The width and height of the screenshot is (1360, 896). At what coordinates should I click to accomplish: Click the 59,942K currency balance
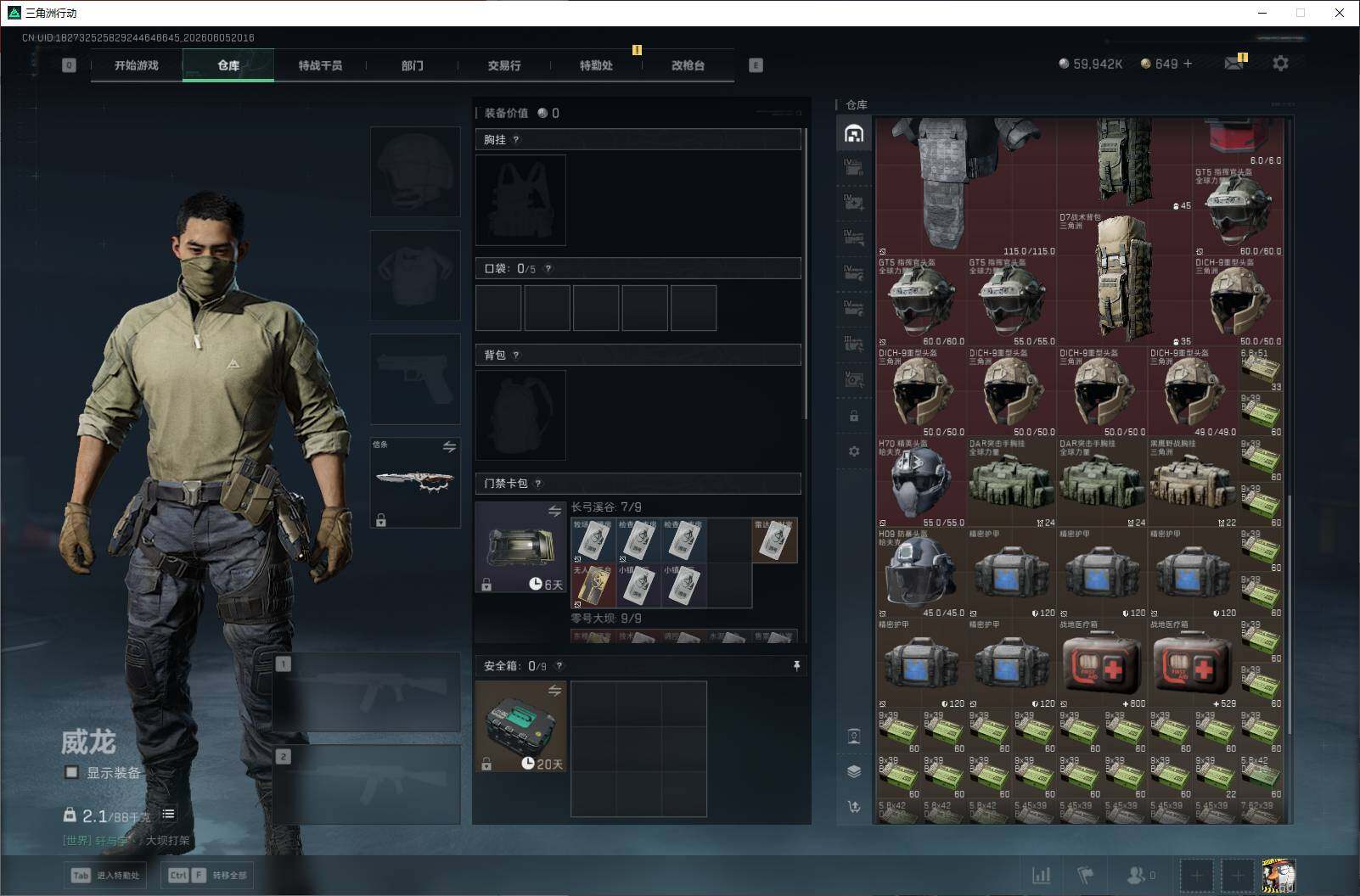click(x=1091, y=64)
